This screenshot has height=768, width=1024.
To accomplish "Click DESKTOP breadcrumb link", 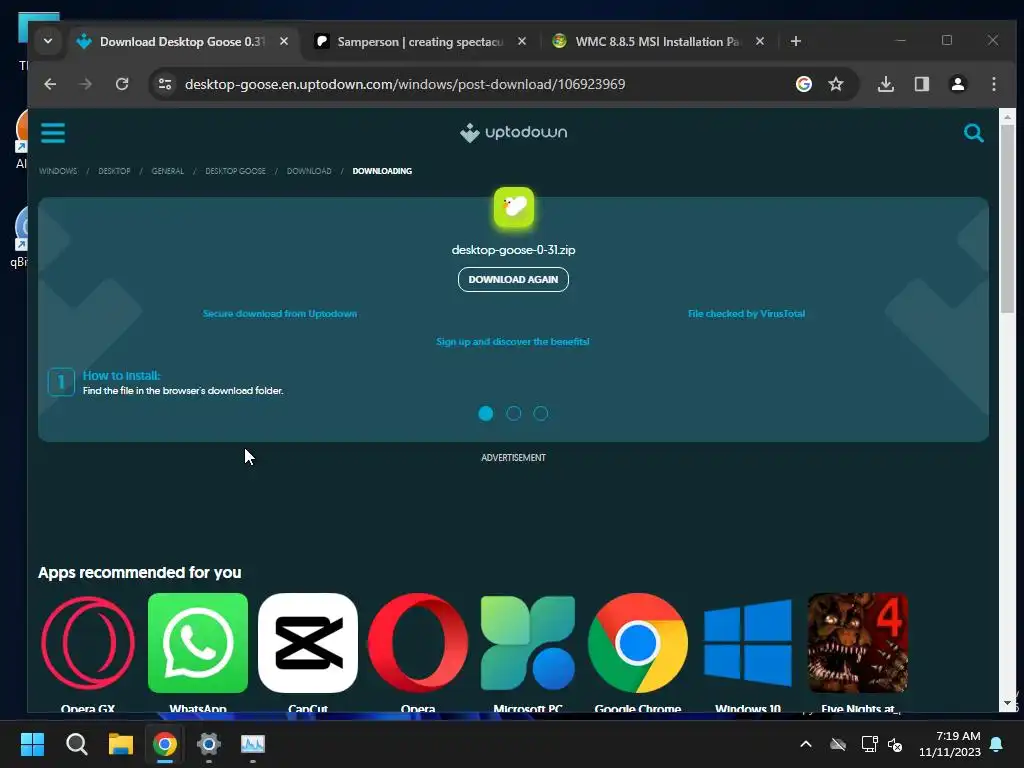I will pyautogui.click(x=114, y=171).
